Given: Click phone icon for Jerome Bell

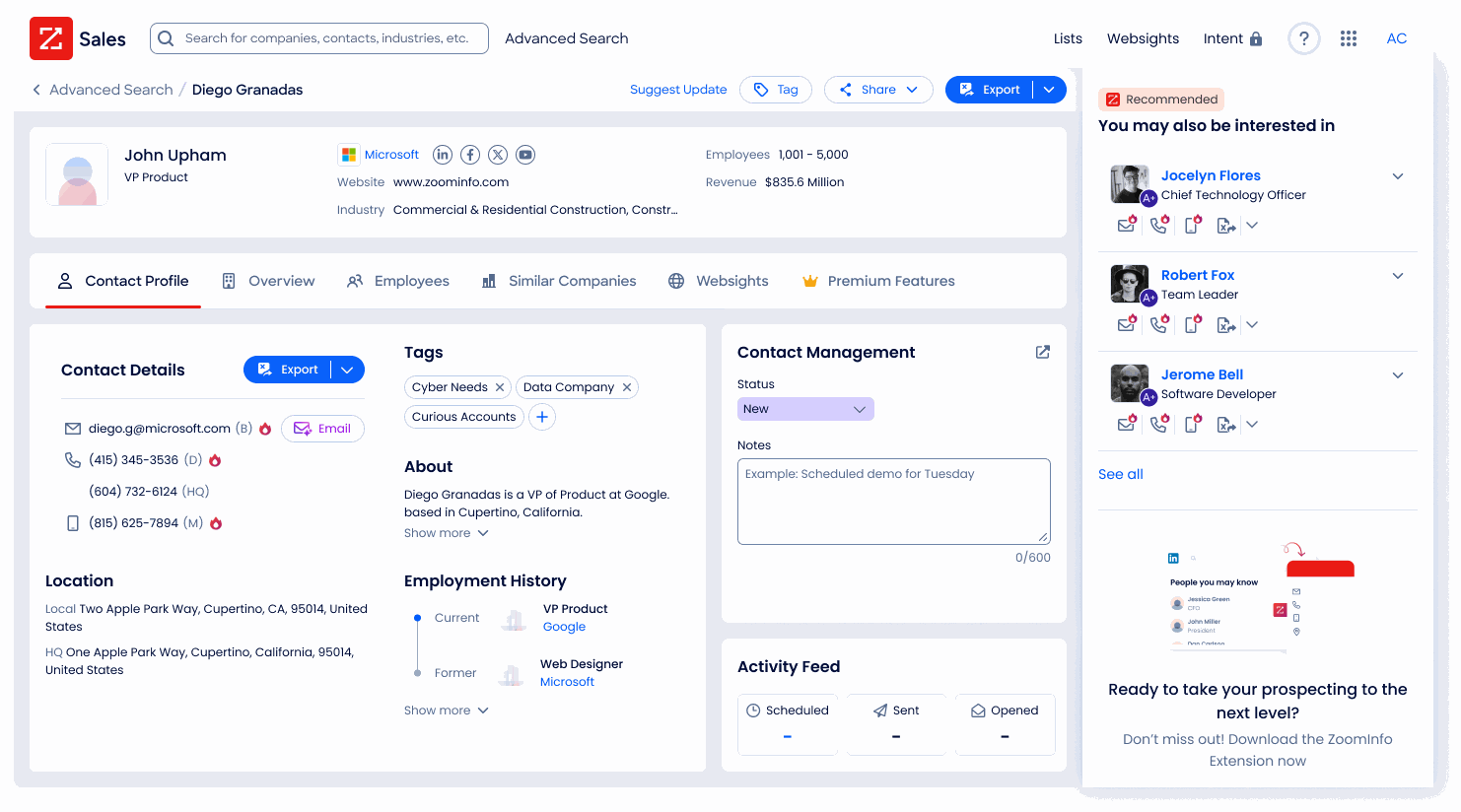Looking at the screenshot, I should click(x=1160, y=424).
